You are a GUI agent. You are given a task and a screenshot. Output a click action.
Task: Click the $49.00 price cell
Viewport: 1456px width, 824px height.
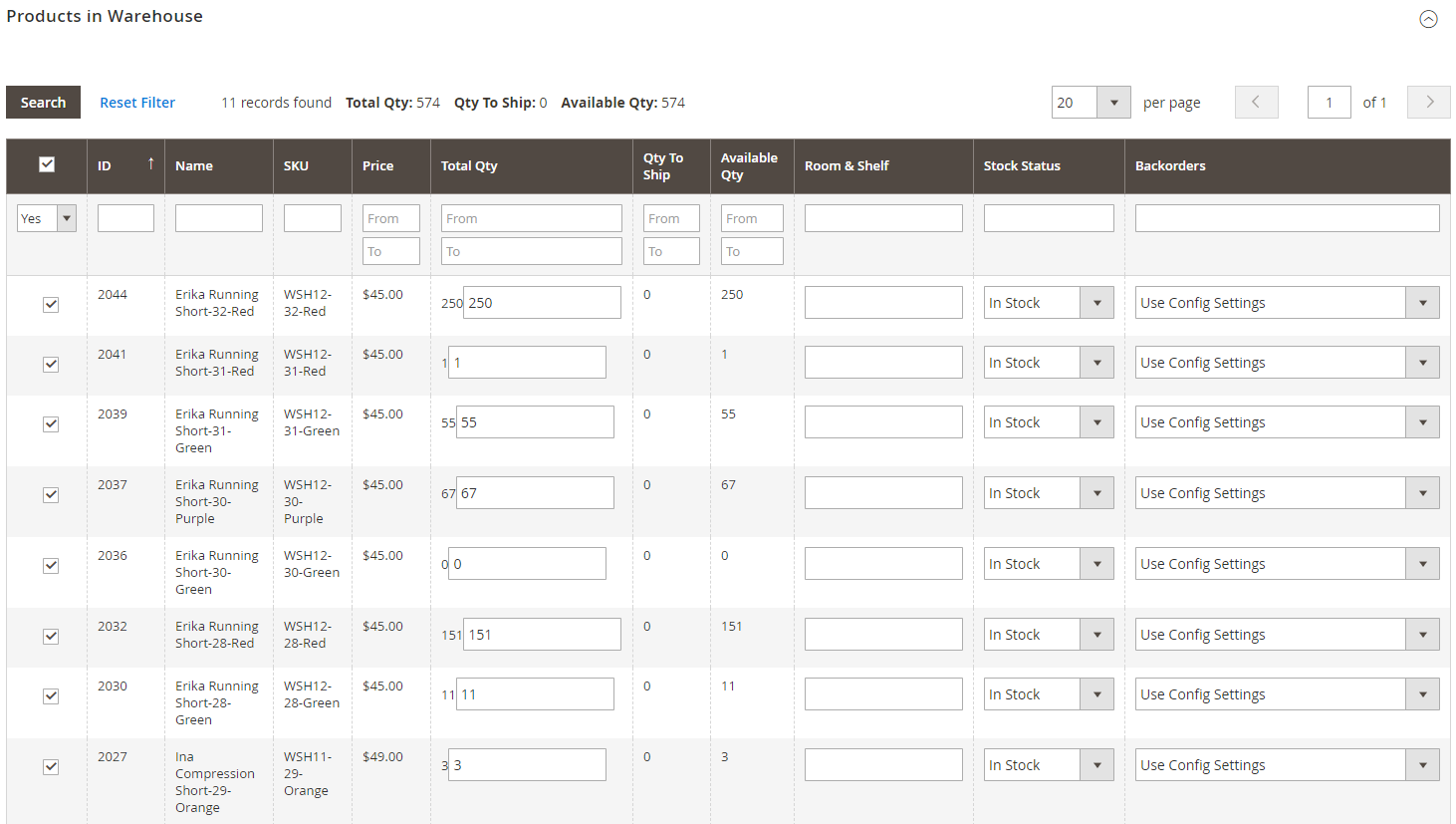[x=382, y=756]
